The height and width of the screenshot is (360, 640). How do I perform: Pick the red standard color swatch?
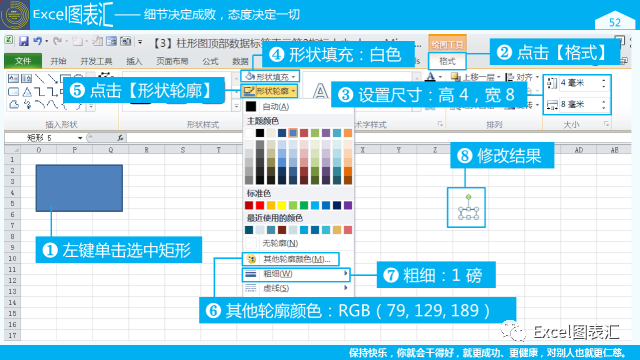click(260, 205)
